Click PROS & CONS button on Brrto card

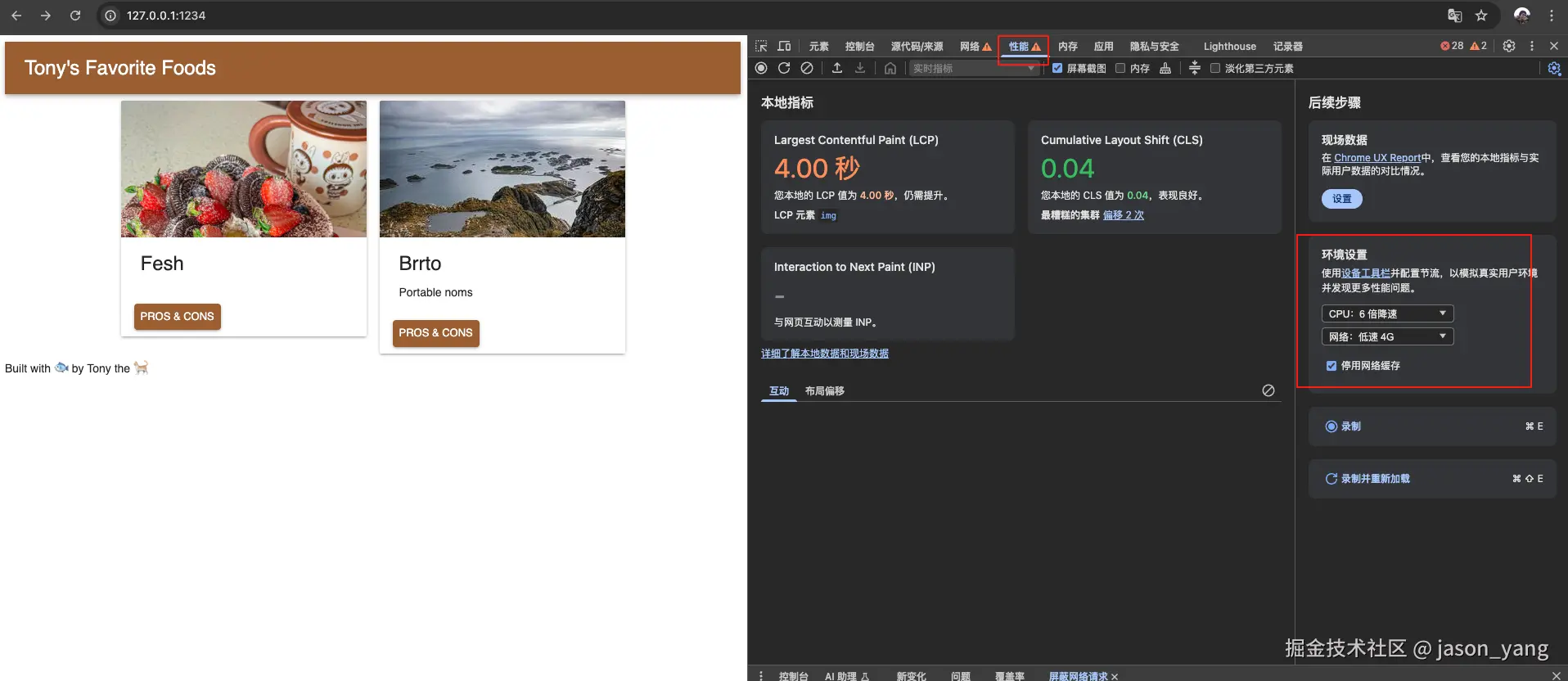pyautogui.click(x=435, y=333)
